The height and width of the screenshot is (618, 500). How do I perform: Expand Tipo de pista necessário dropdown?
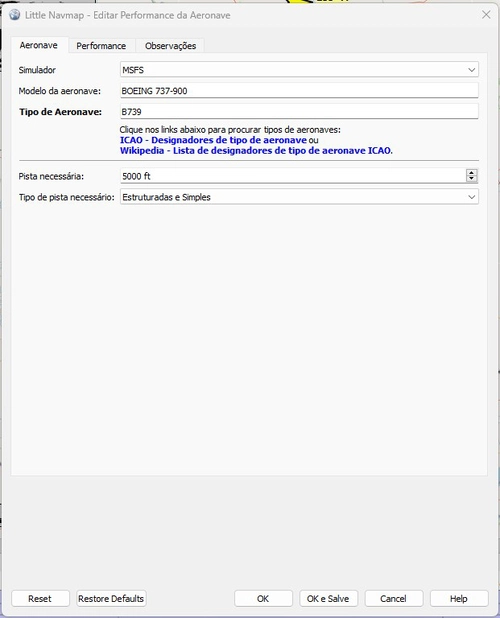299,197
